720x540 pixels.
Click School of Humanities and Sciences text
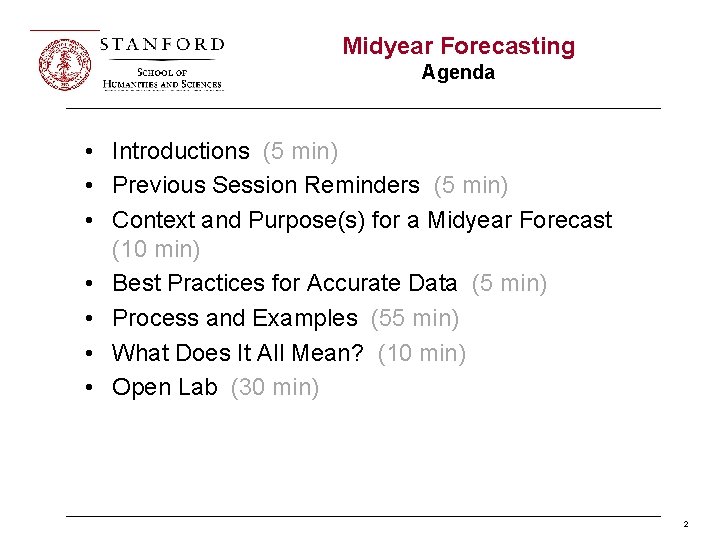tap(162, 78)
